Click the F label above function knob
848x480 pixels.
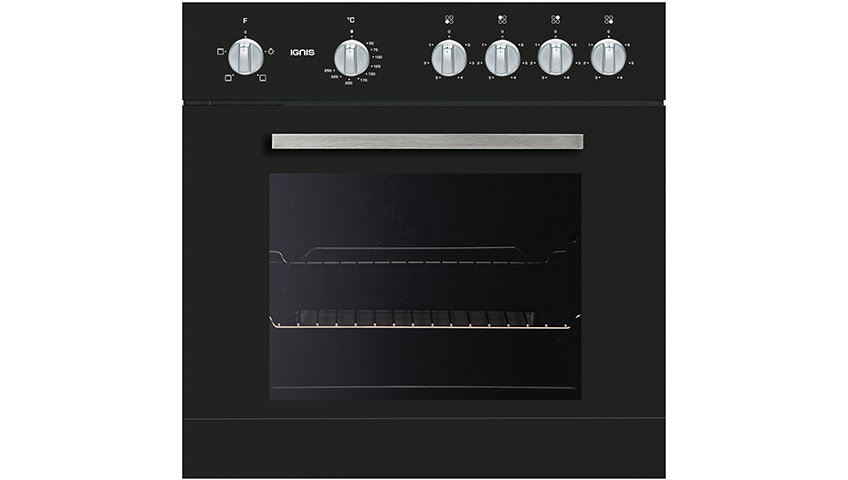pyautogui.click(x=245, y=21)
